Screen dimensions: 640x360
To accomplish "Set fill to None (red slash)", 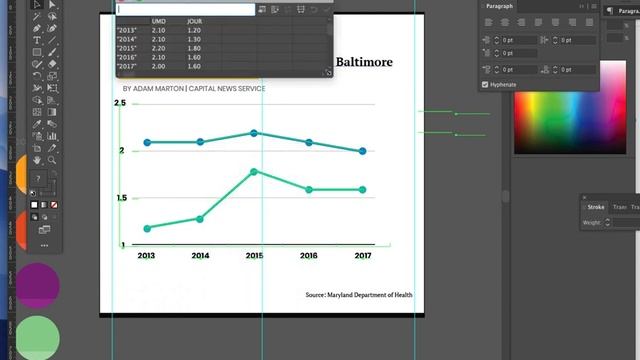I will (54, 204).
